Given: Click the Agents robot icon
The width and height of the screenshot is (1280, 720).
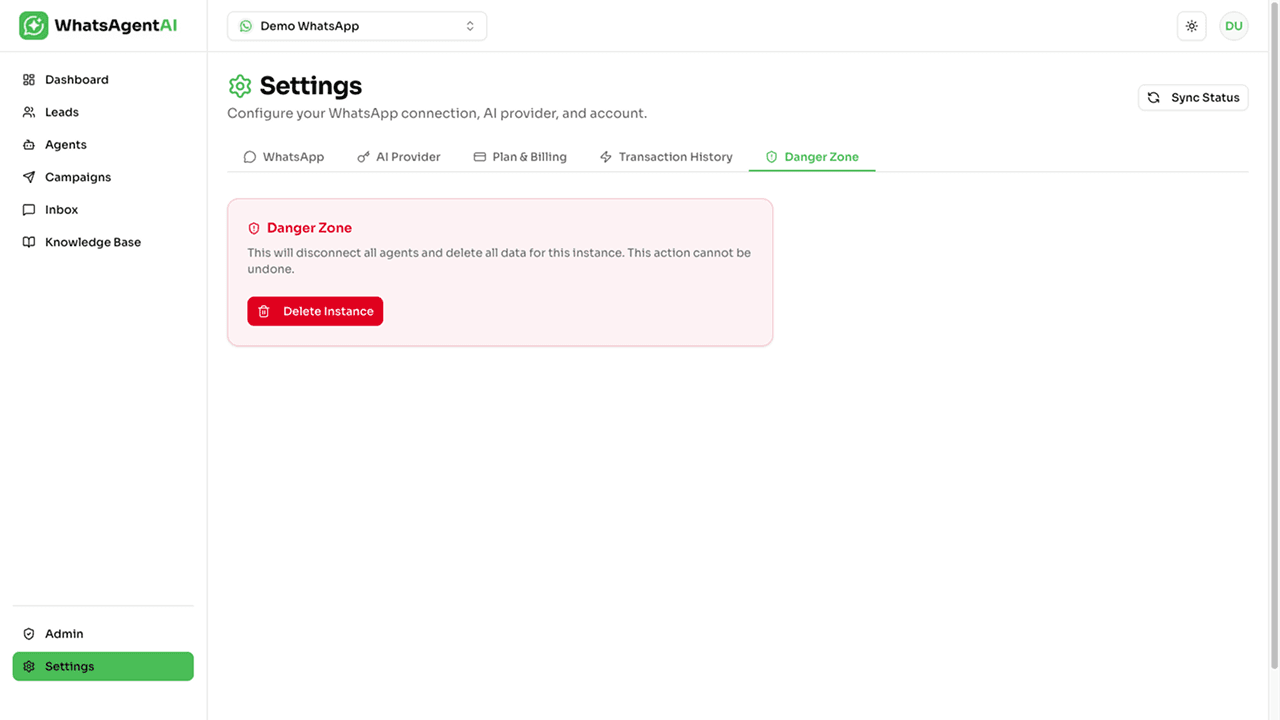Looking at the screenshot, I should [29, 145].
